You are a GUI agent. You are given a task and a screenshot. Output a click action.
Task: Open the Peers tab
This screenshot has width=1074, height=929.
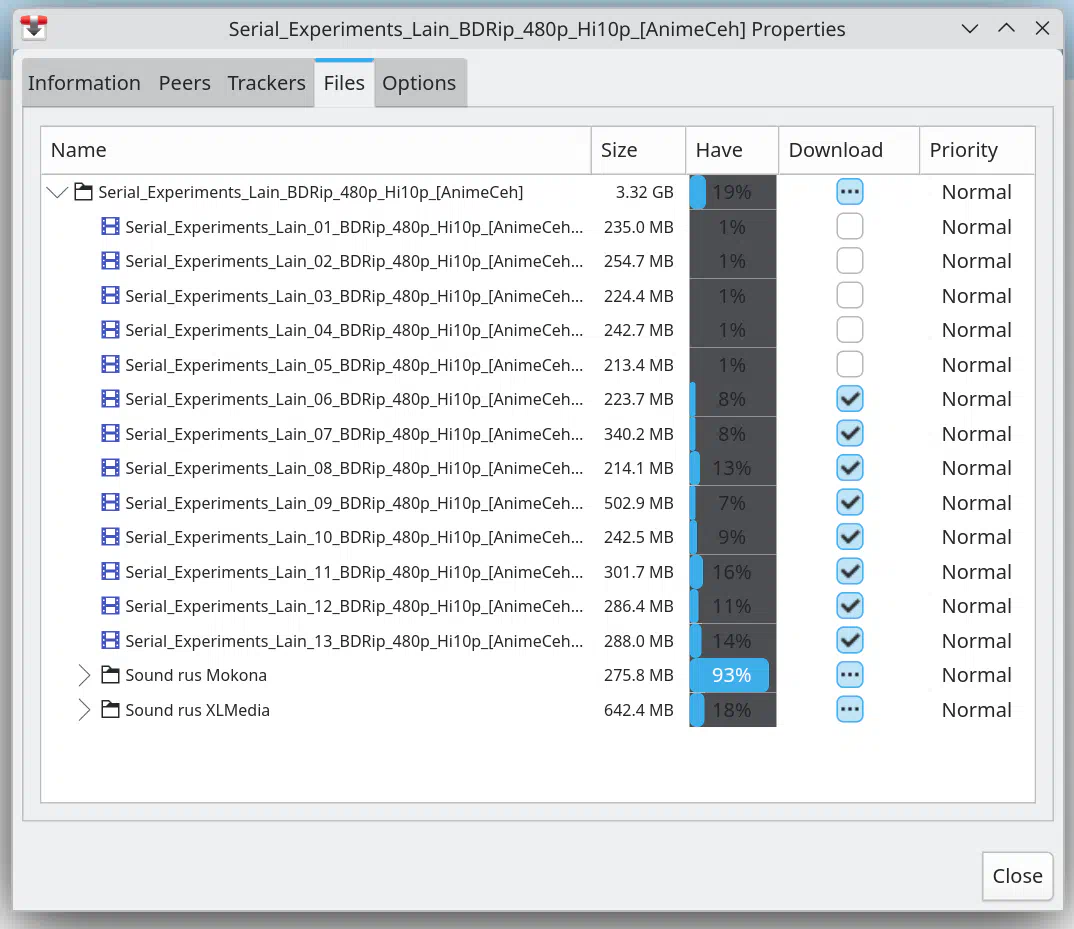pyautogui.click(x=184, y=83)
